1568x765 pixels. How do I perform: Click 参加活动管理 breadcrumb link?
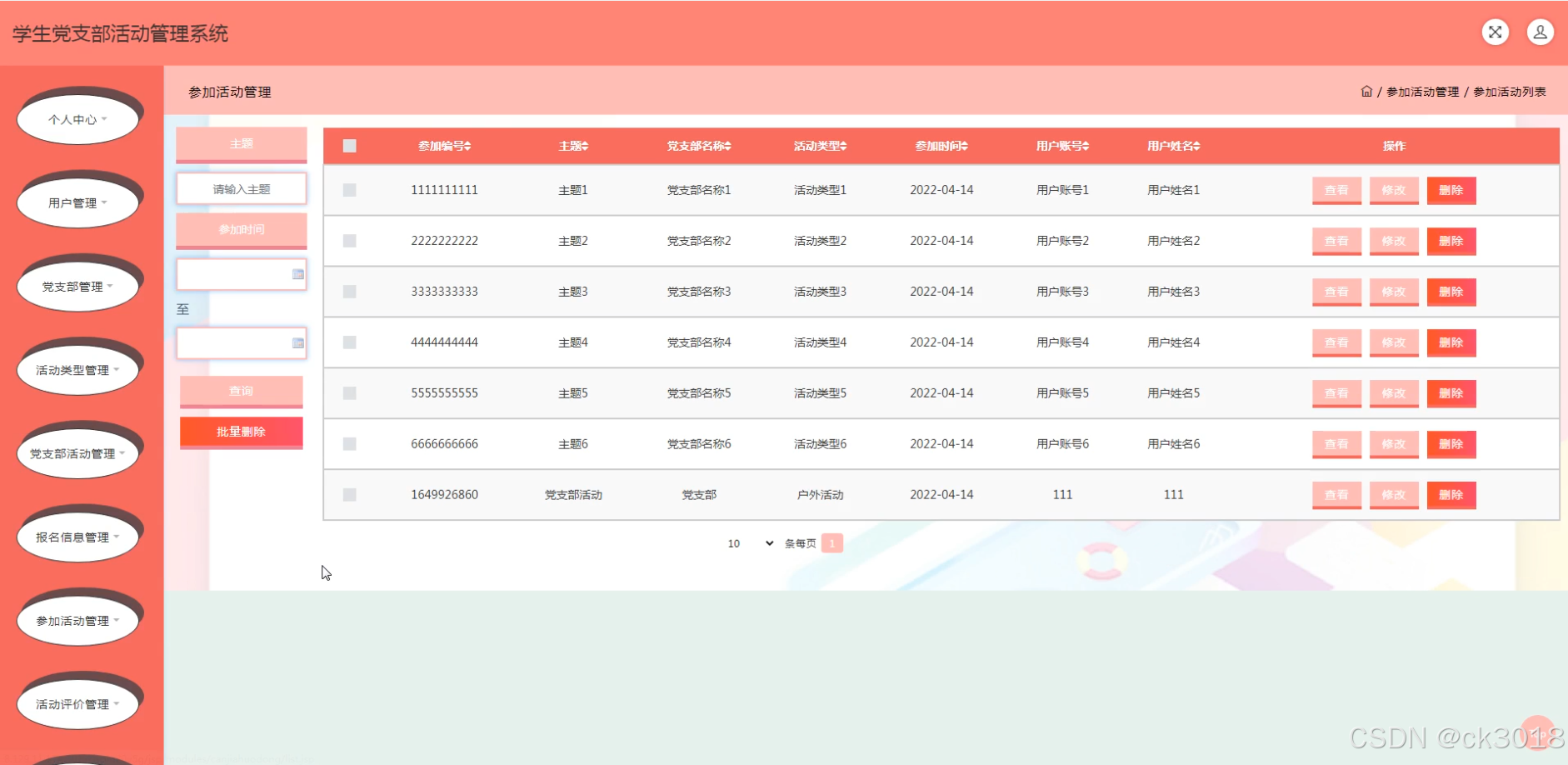click(1423, 92)
